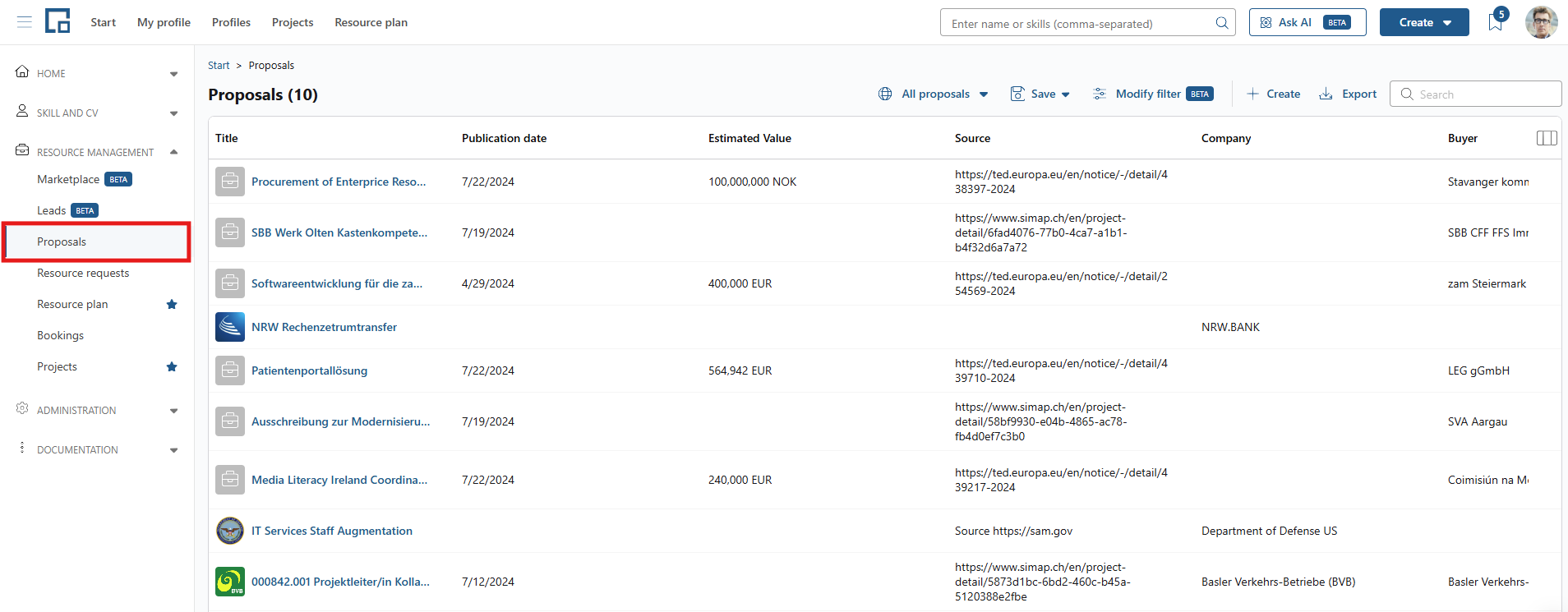
Task: Click the briefcase icon for SBB Werk Olten row
Action: 230,232
